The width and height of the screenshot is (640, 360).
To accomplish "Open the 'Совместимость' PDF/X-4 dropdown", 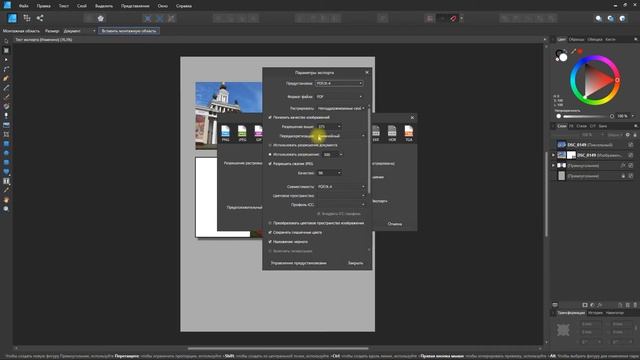I will coord(341,187).
